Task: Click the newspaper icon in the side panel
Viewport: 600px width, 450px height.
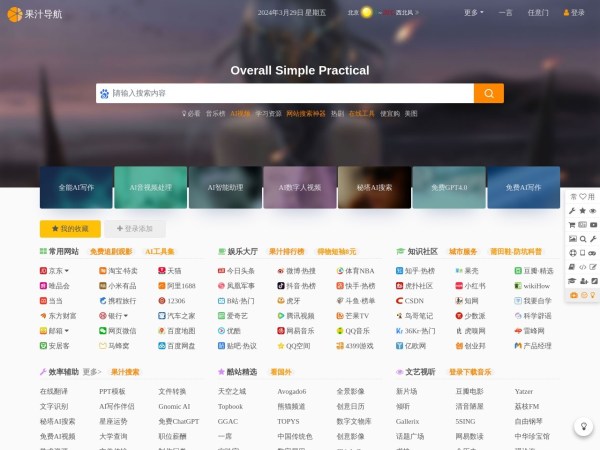Action: pyautogui.click(x=582, y=225)
